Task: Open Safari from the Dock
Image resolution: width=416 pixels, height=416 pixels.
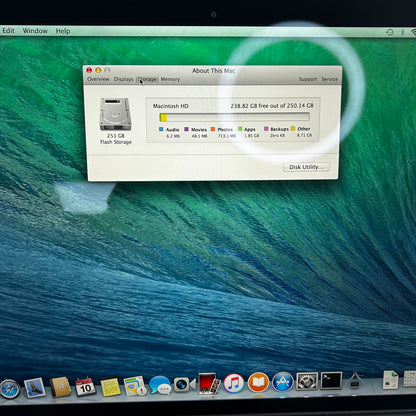Action: 9,389
